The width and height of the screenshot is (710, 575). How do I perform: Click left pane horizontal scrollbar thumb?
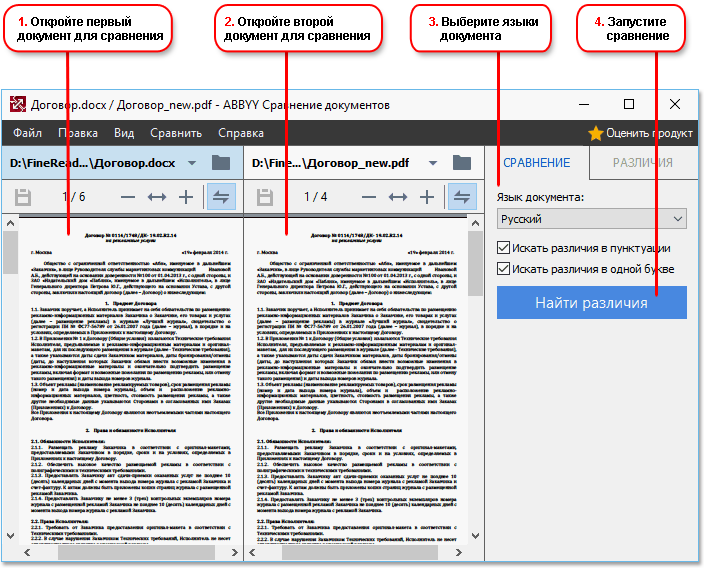(x=136, y=552)
